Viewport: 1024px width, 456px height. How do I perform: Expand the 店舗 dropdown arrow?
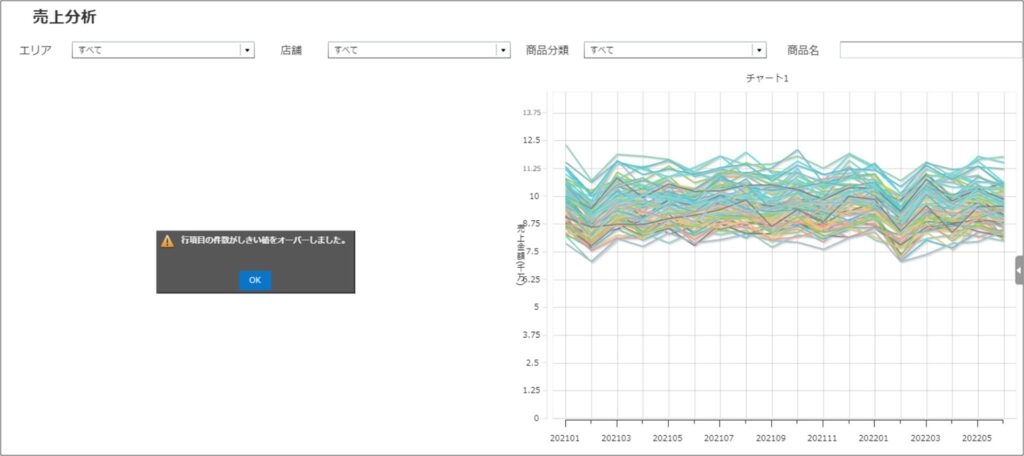[x=503, y=50]
